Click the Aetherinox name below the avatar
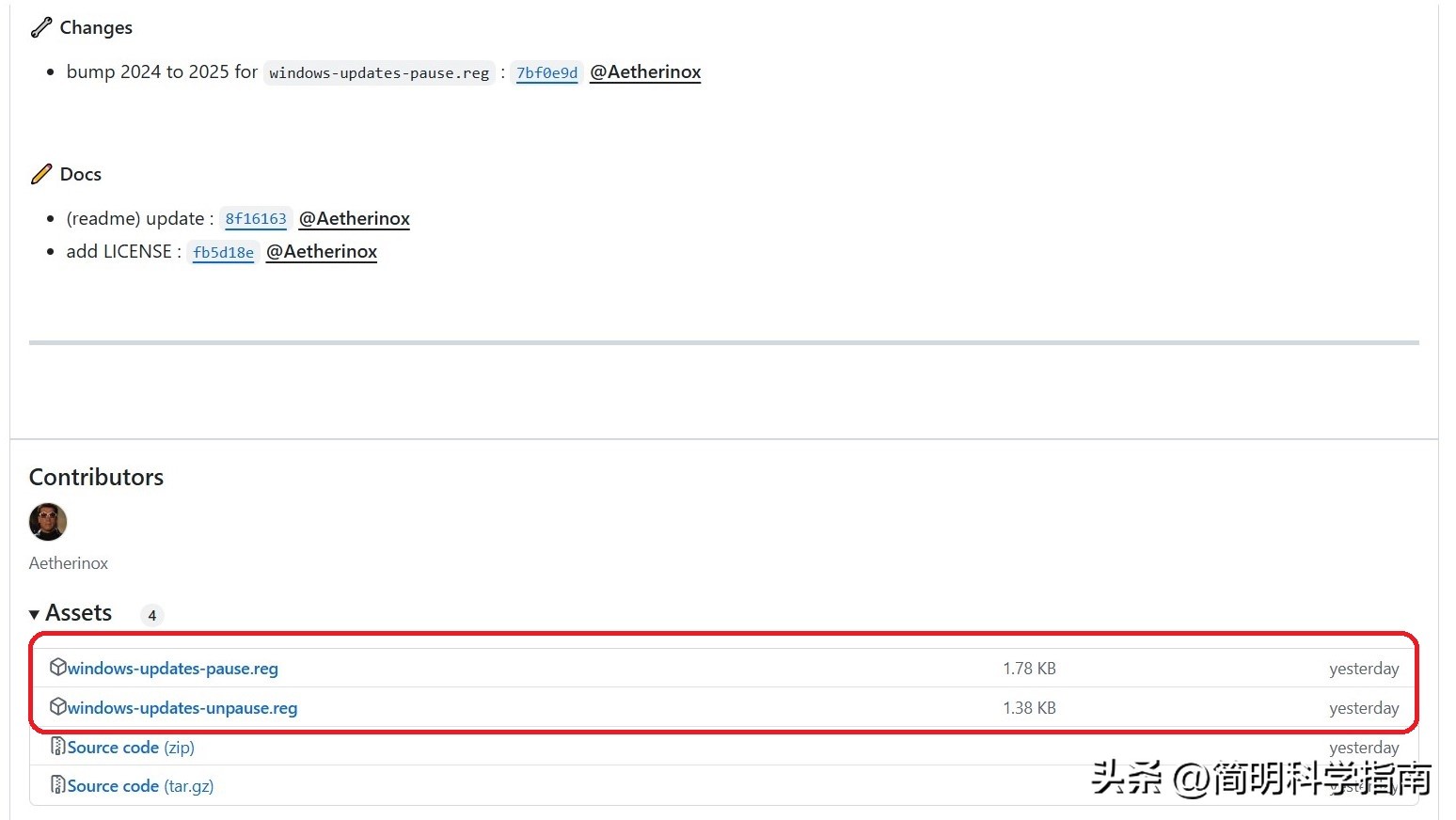 (x=68, y=562)
